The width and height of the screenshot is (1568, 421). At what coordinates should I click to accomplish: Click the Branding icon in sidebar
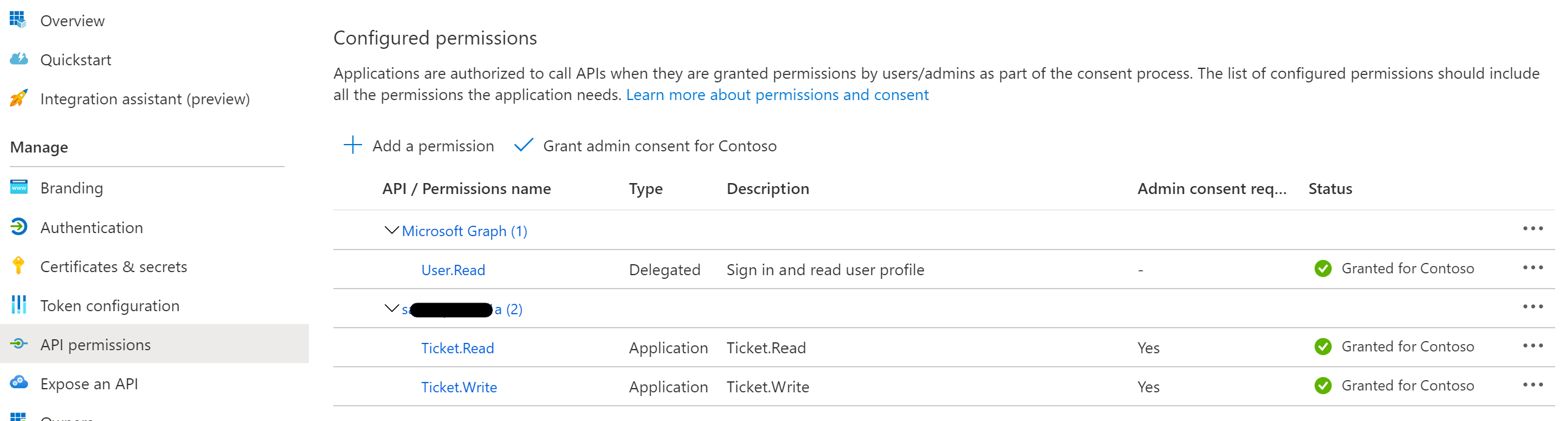19,187
